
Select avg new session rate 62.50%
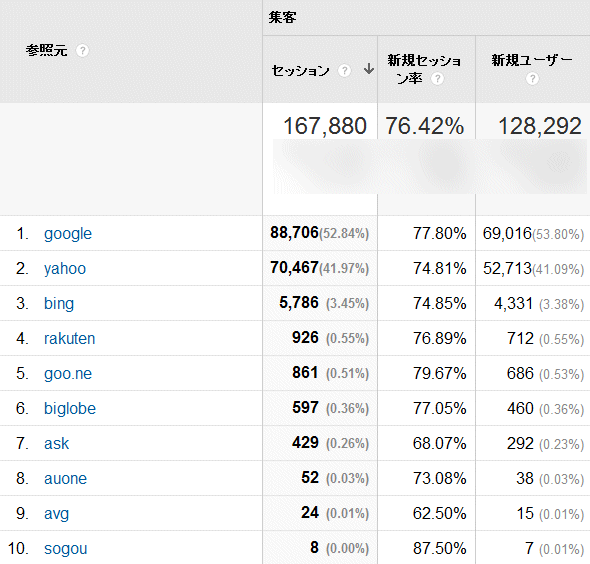click(x=439, y=513)
